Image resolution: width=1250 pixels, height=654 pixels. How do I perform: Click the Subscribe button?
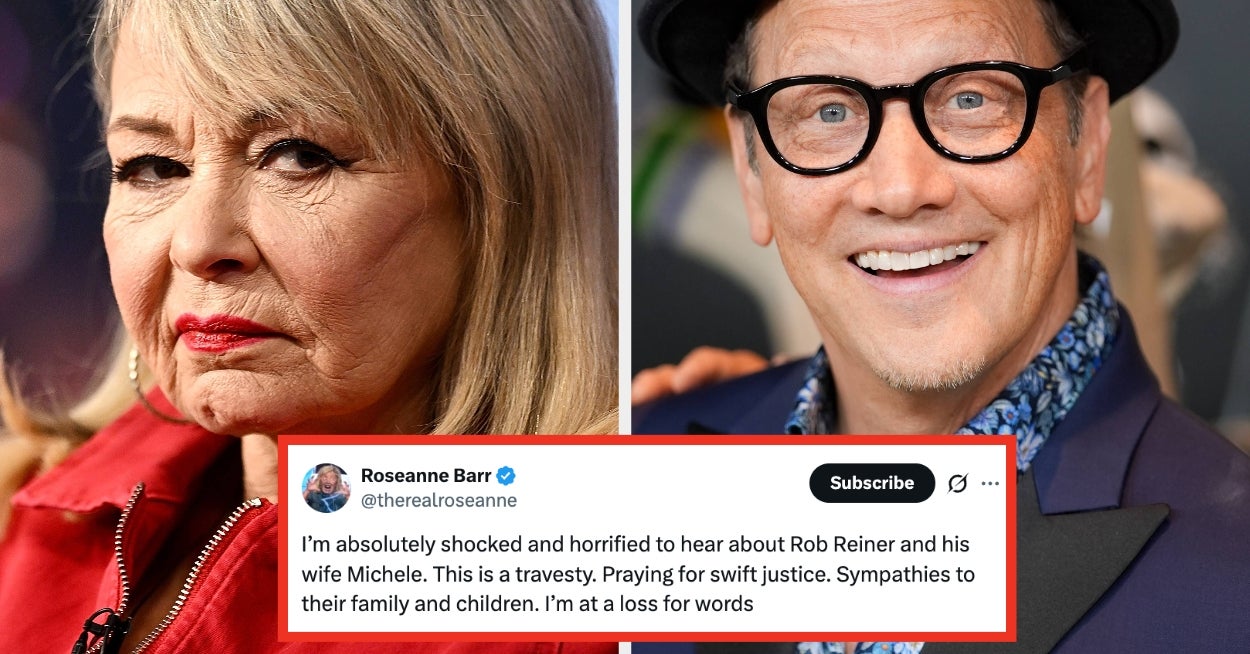[x=872, y=483]
